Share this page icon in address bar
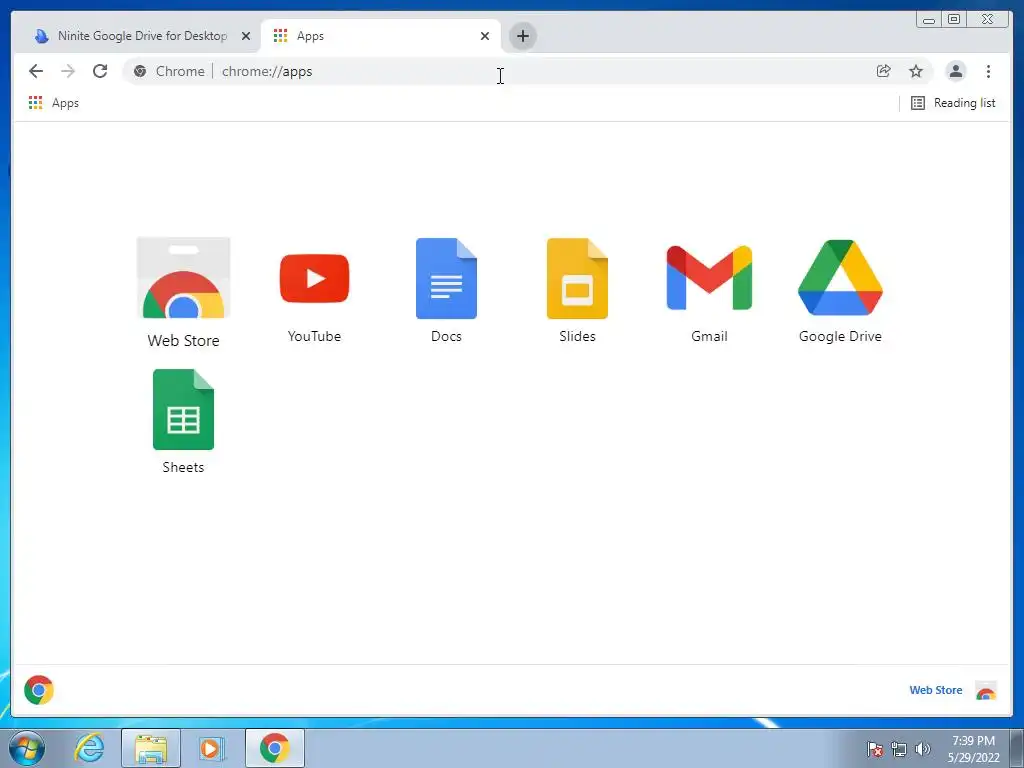The width and height of the screenshot is (1024, 768). coord(884,71)
